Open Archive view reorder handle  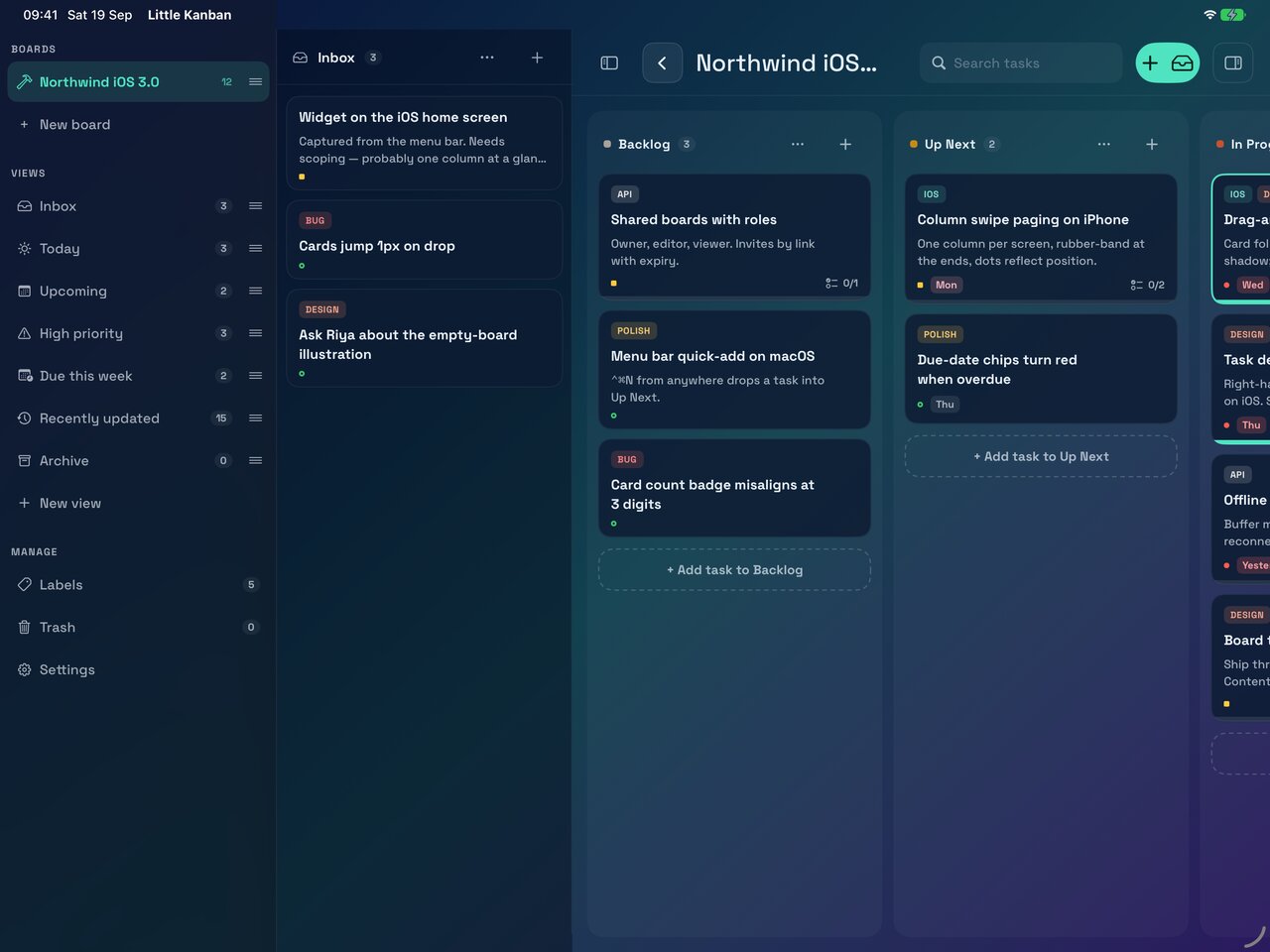point(255,460)
